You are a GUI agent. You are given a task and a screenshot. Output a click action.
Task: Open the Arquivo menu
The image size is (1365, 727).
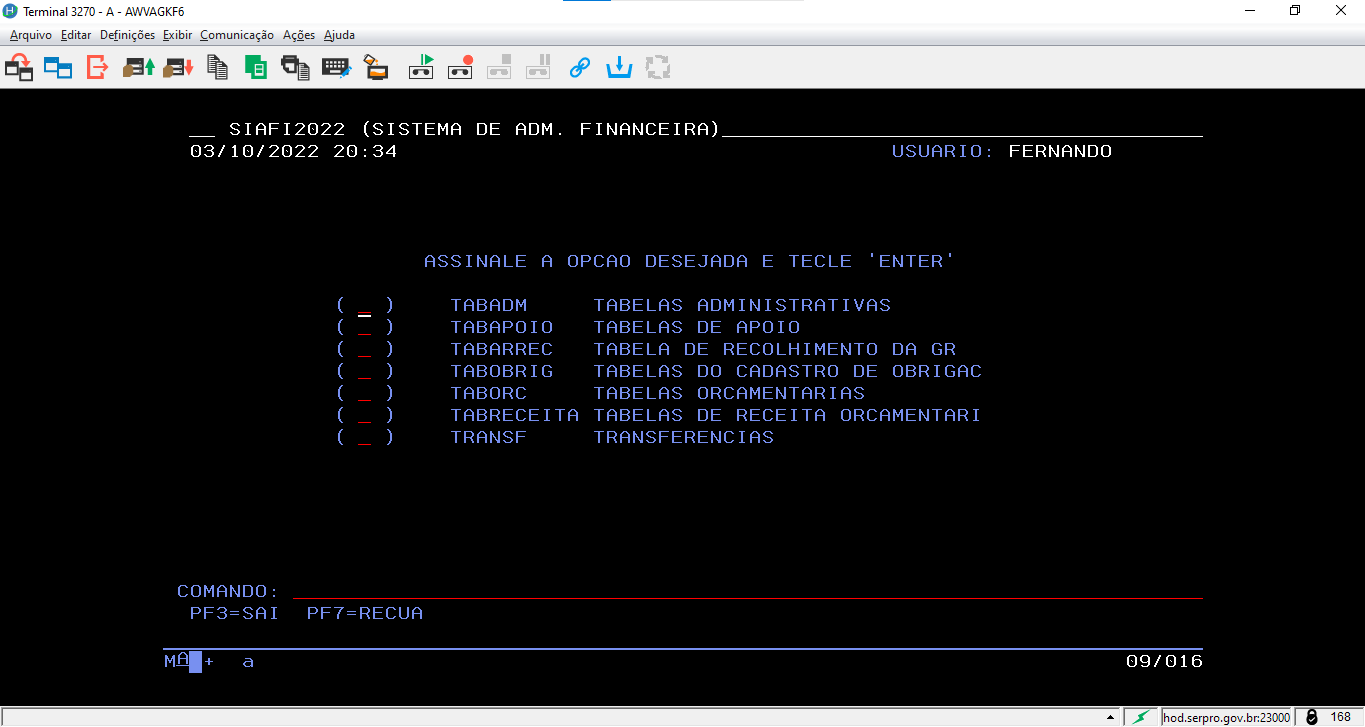tap(31, 35)
